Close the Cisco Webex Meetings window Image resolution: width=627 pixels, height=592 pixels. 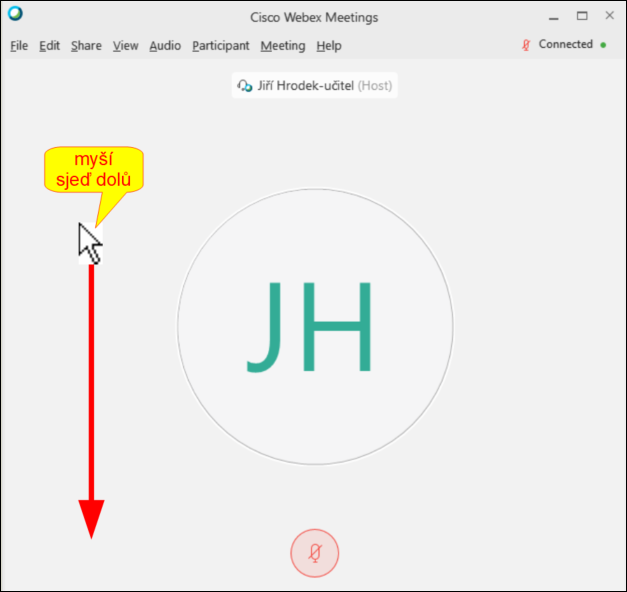[x=609, y=16]
